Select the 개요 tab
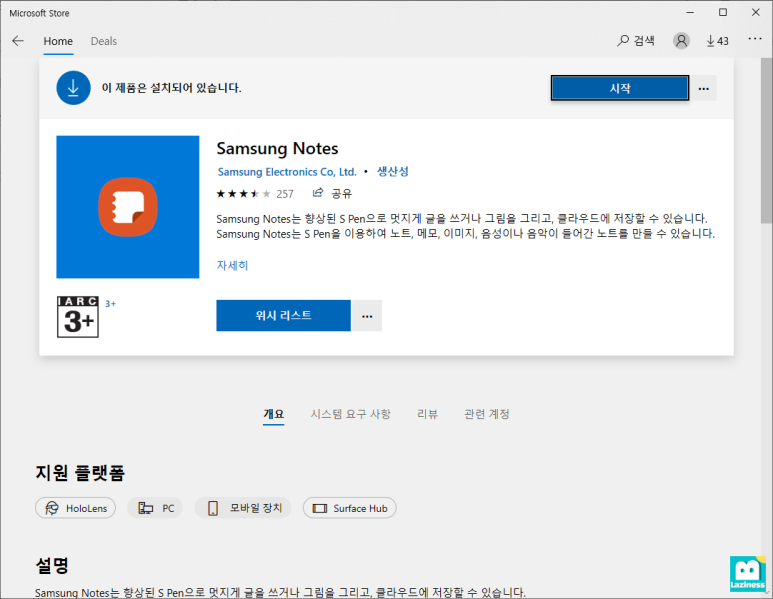Screen dimensions: 773x599 [274, 414]
